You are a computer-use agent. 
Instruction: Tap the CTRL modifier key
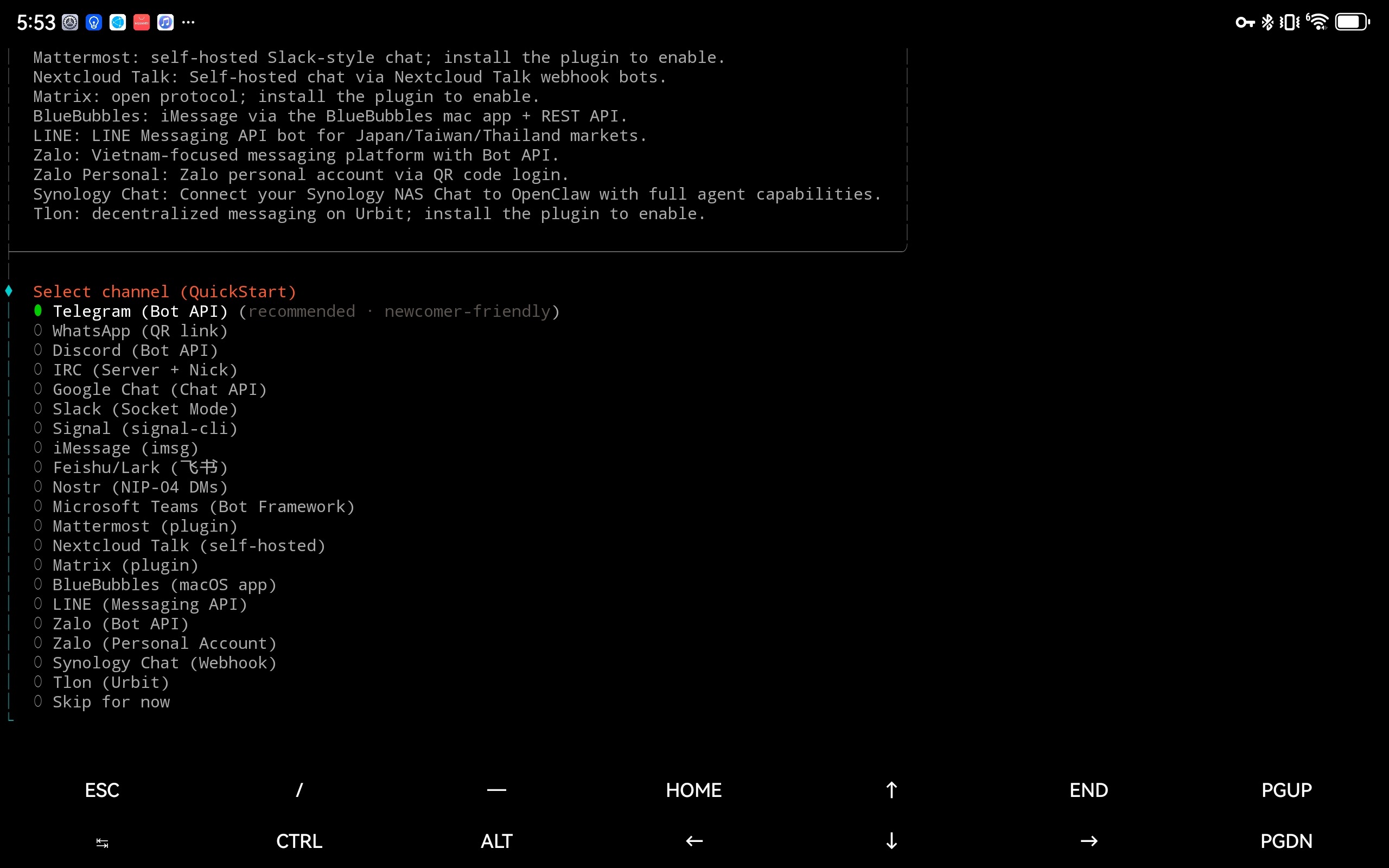coord(299,841)
